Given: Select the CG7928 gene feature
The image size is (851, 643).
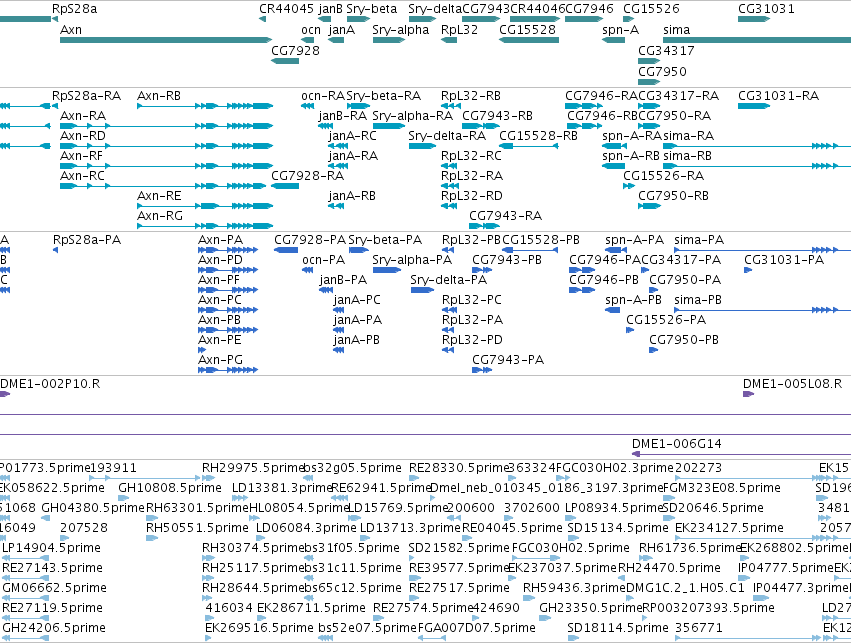Looking at the screenshot, I should point(285,61).
